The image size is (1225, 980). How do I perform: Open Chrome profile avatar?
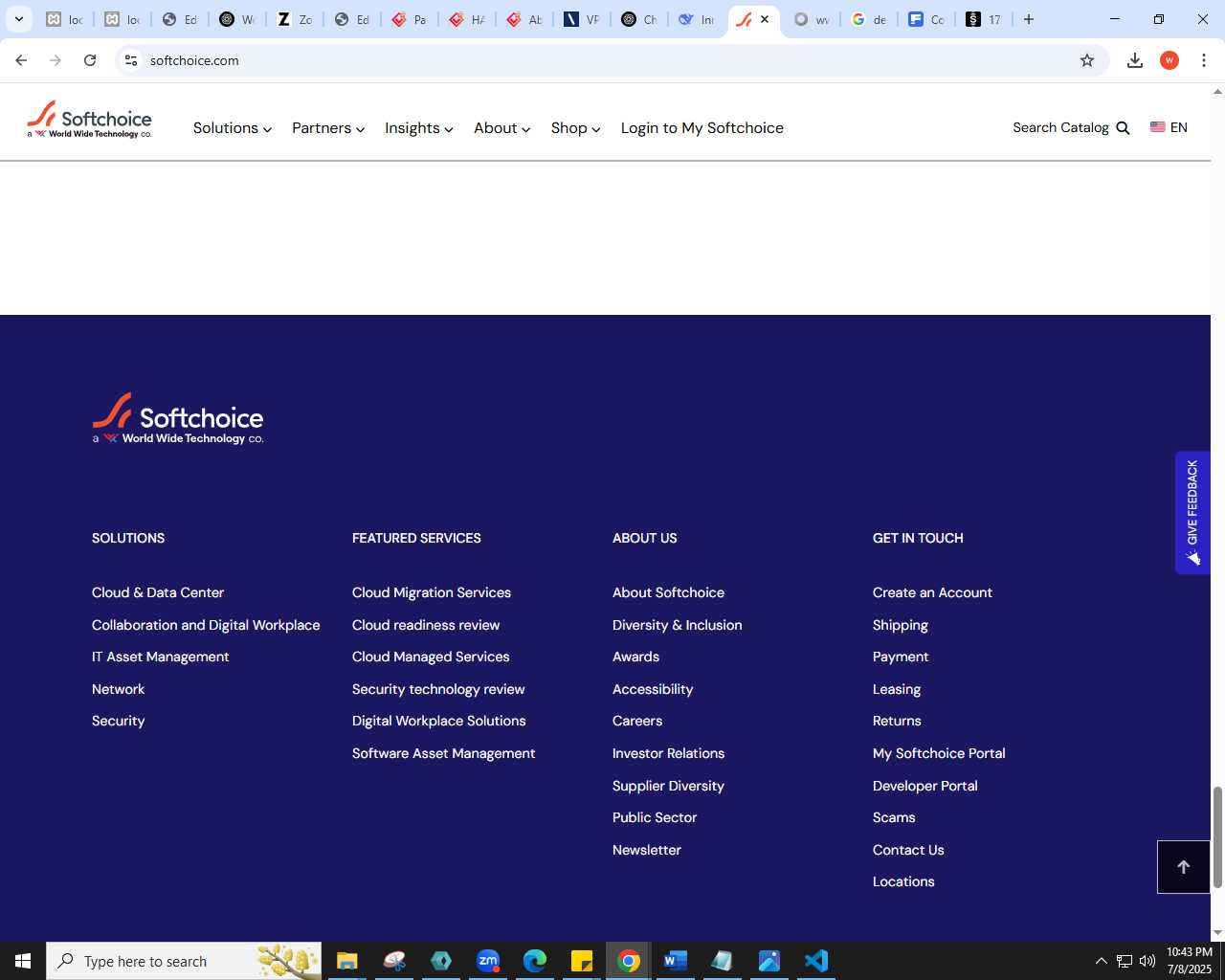pyautogui.click(x=1169, y=60)
